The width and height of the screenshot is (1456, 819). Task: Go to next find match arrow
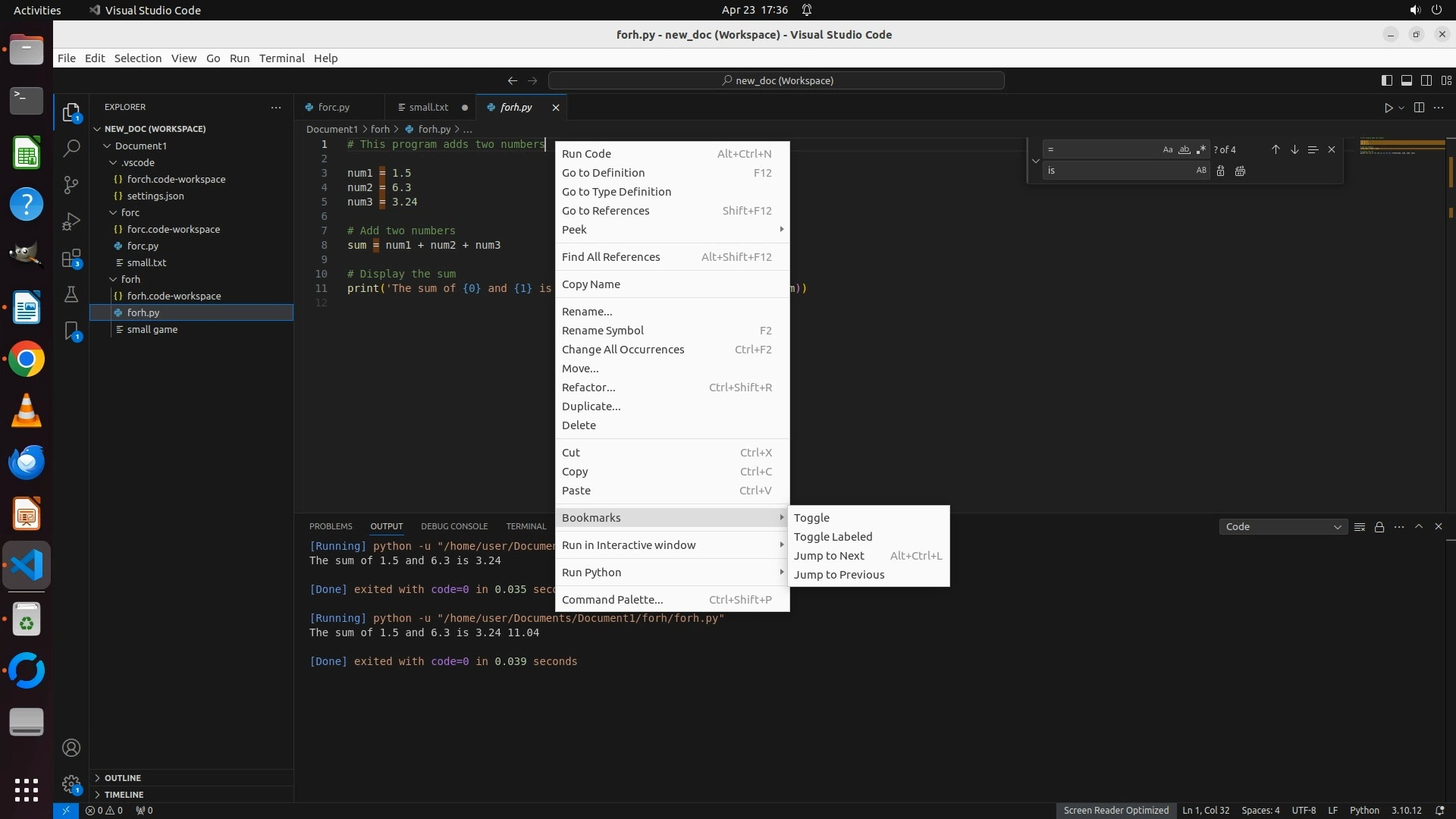pyautogui.click(x=1294, y=149)
